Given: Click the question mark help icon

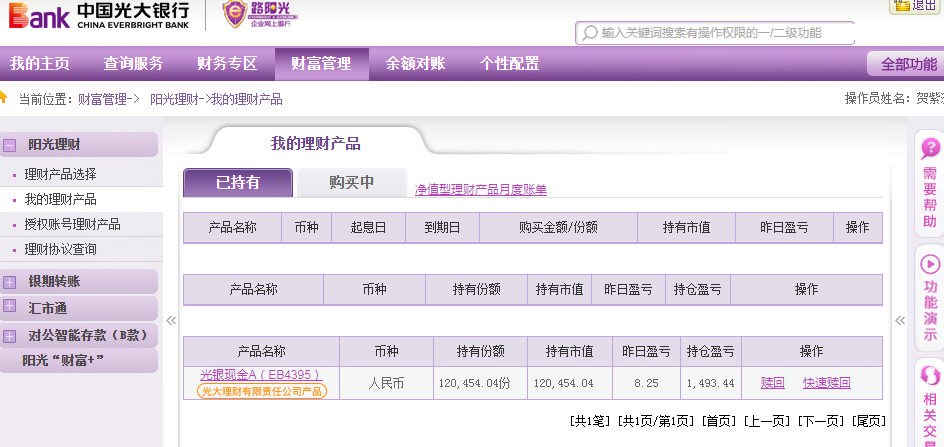Looking at the screenshot, I should [930, 148].
